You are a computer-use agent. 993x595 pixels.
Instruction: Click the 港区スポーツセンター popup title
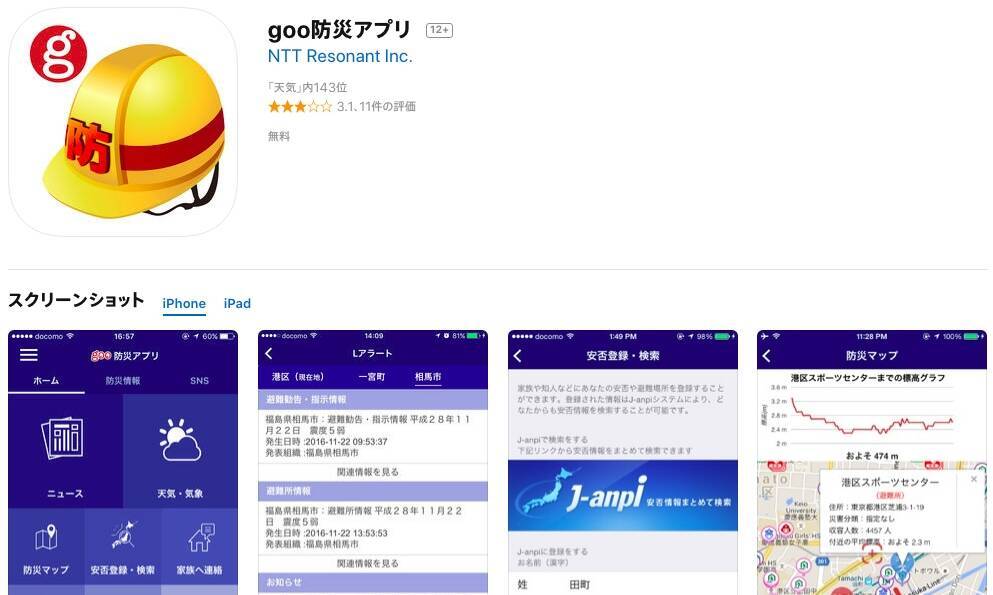pos(890,482)
